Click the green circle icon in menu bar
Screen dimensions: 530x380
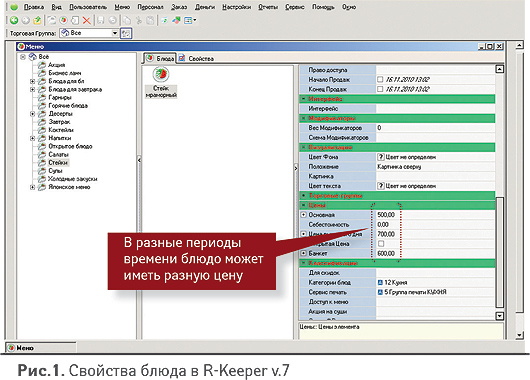point(14,7)
